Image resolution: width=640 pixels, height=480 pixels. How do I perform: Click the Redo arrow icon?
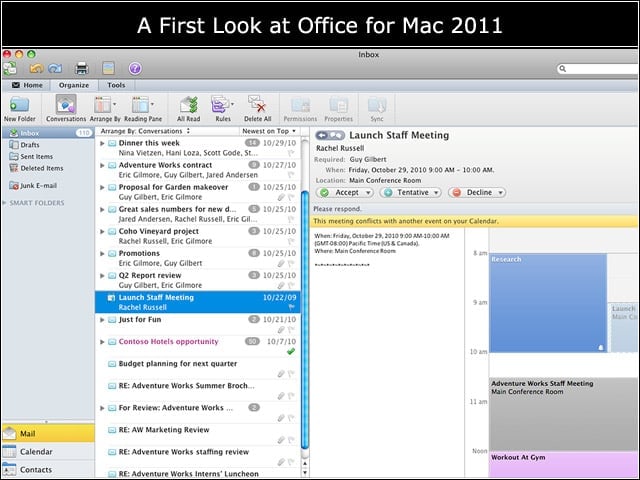(55, 69)
